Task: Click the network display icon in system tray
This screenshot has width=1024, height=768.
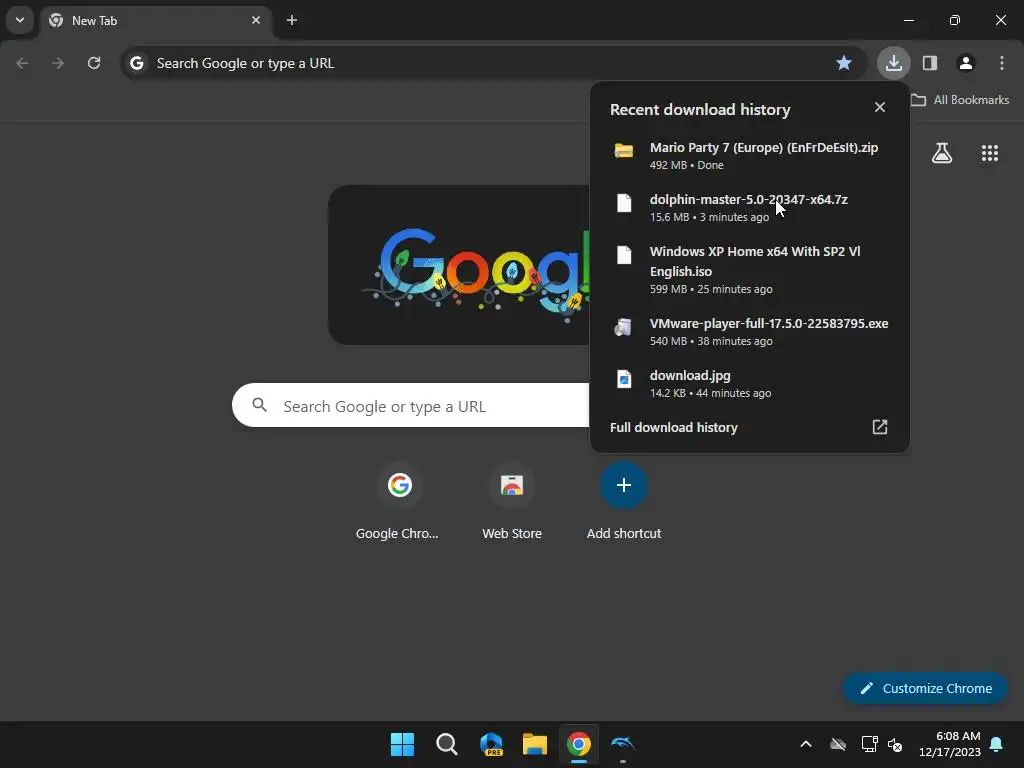Action: [x=869, y=744]
